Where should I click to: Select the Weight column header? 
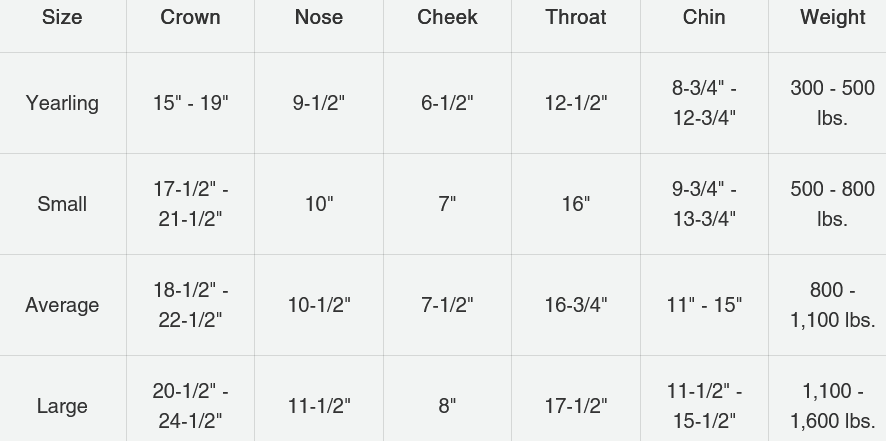tap(832, 17)
